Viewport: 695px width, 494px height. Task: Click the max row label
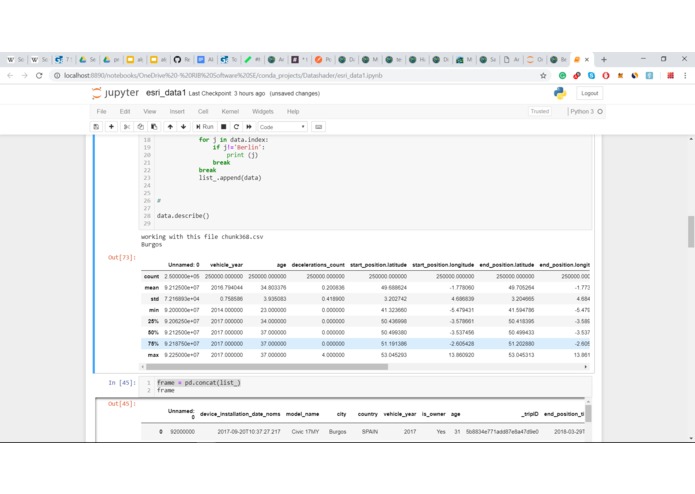(x=153, y=355)
